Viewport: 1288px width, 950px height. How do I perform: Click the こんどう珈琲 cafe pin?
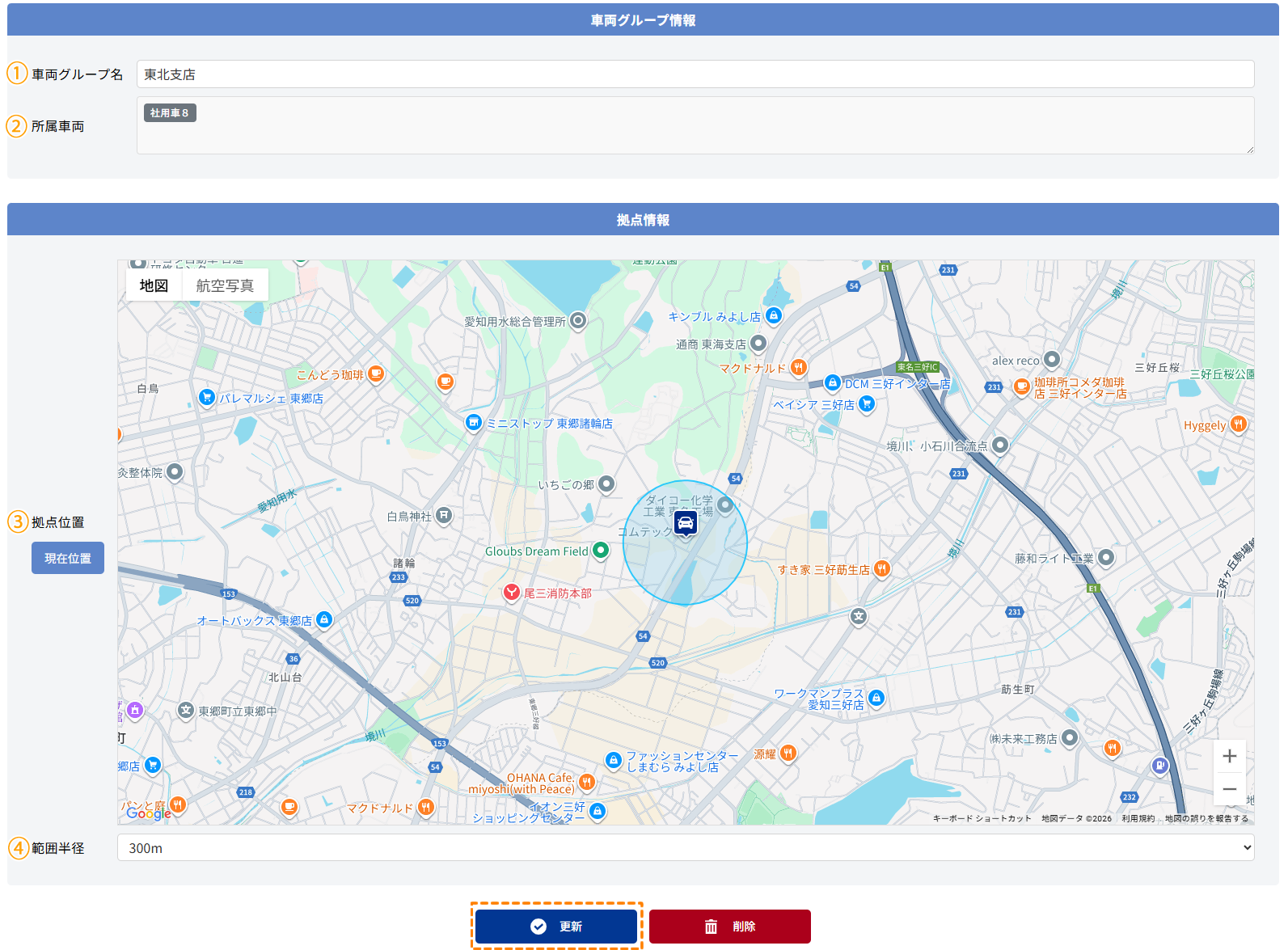[x=376, y=374]
